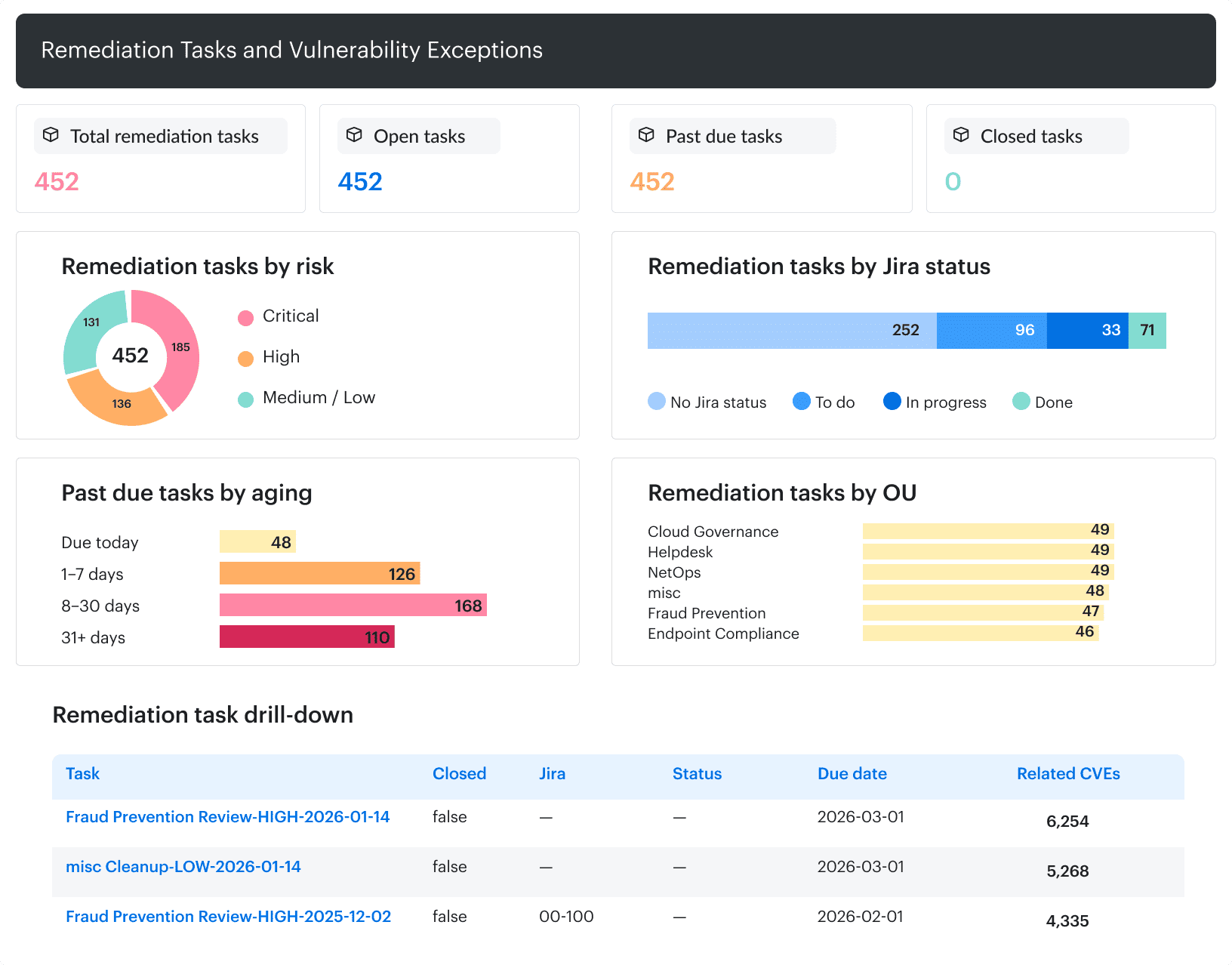Select the Medium / Low legend dot
Image resolution: width=1232 pixels, height=965 pixels.
point(245,399)
